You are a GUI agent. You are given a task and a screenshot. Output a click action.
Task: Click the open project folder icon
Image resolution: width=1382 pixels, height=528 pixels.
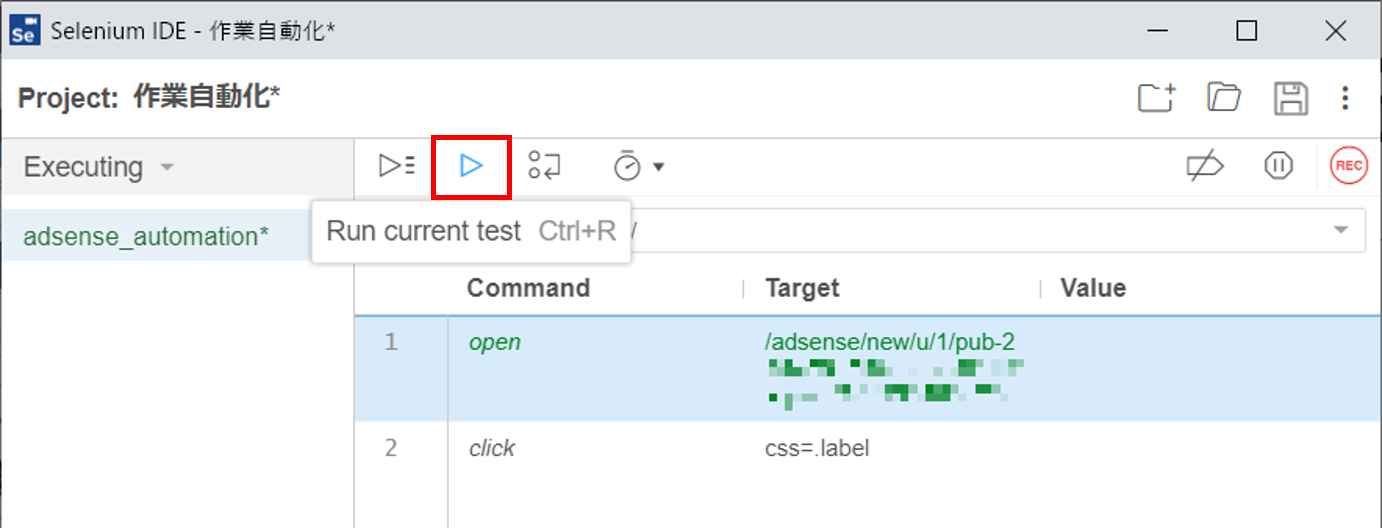point(1223,98)
